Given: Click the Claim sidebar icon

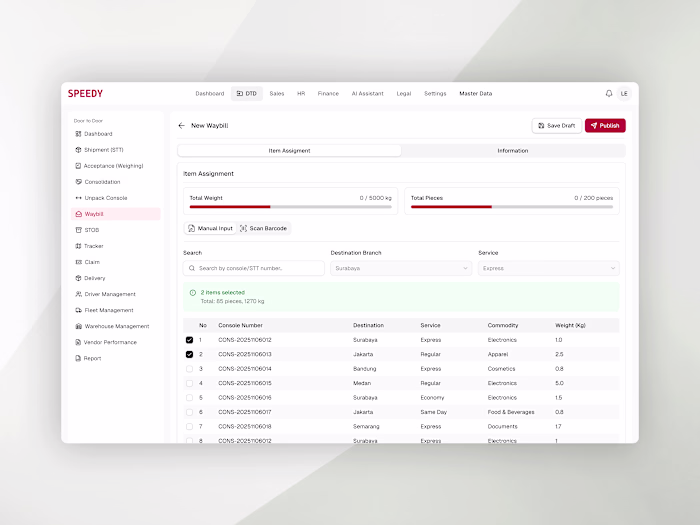Looking at the screenshot, I should [x=79, y=262].
